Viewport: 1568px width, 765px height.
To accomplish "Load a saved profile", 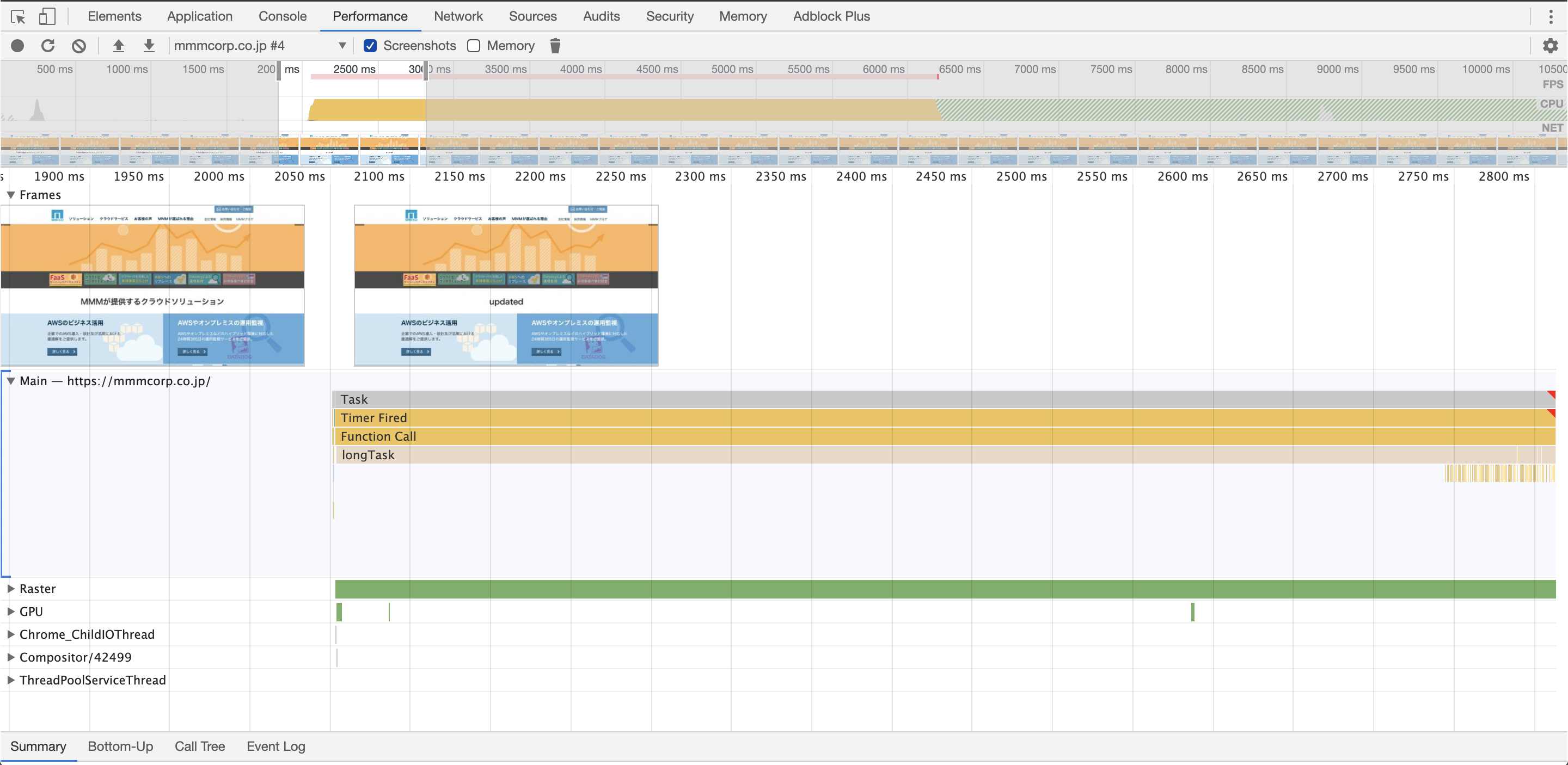I will pyautogui.click(x=118, y=45).
